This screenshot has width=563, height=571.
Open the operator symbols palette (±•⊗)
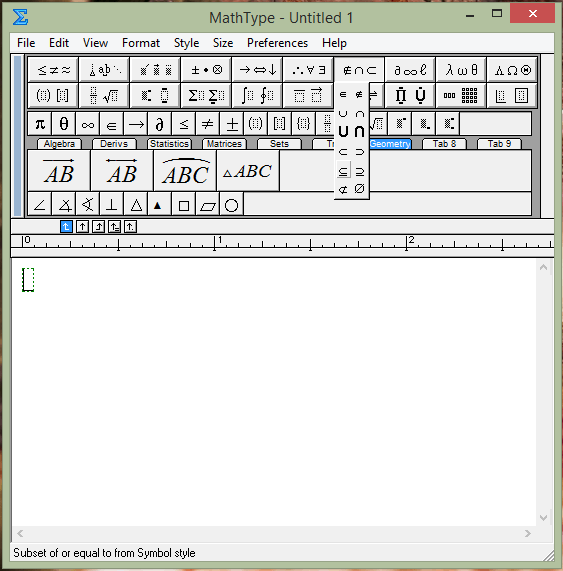coord(206,70)
